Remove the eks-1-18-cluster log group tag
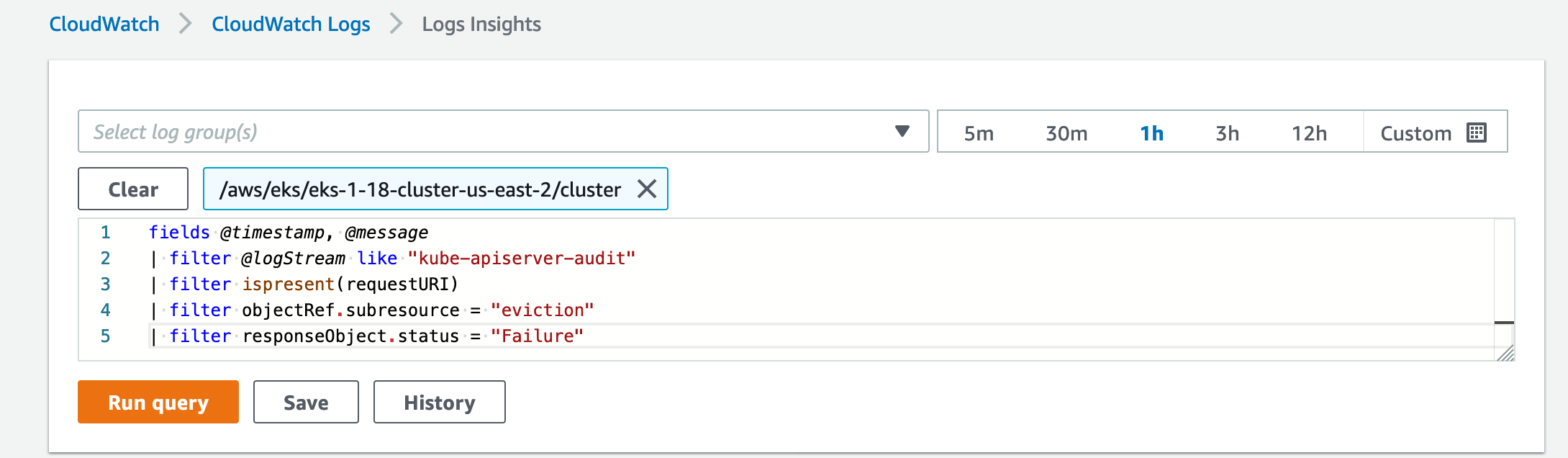The image size is (1568, 458). (x=647, y=189)
